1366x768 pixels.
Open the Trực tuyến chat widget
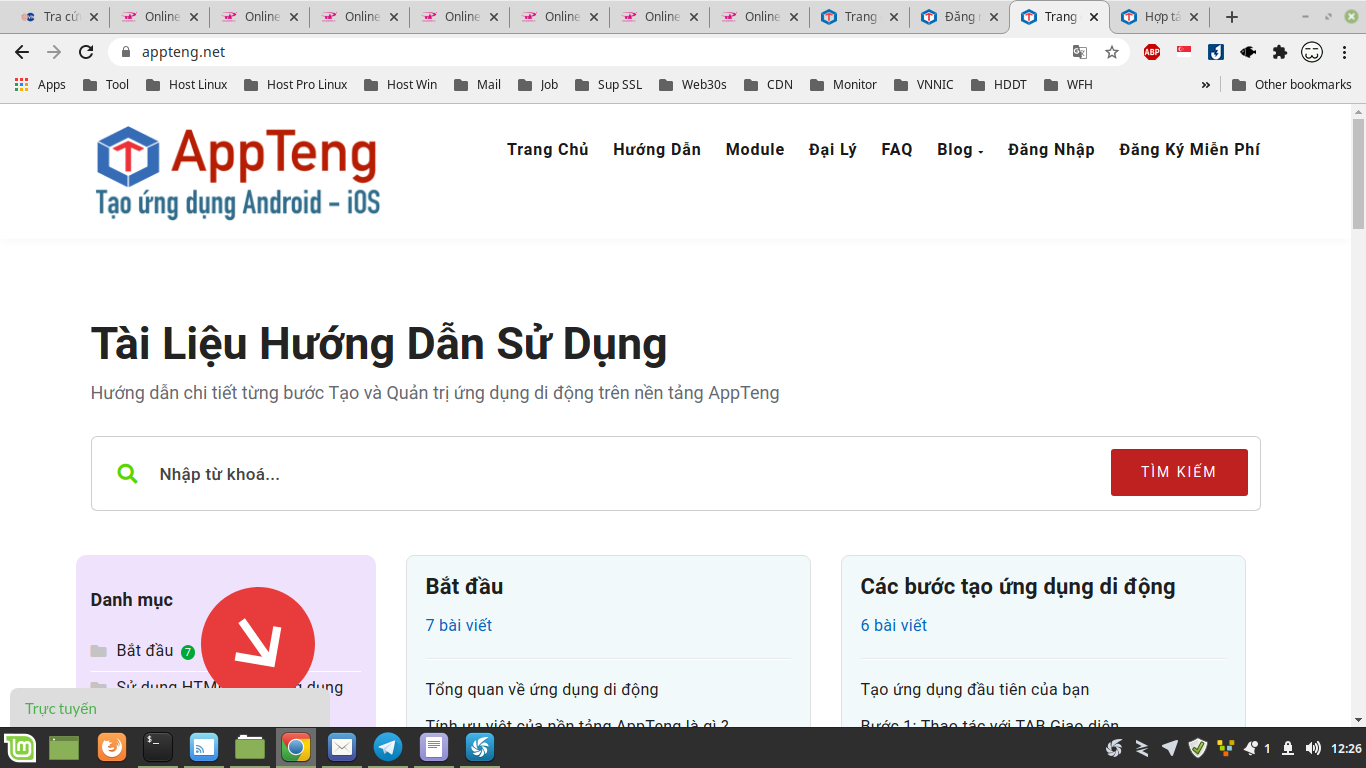pos(170,708)
